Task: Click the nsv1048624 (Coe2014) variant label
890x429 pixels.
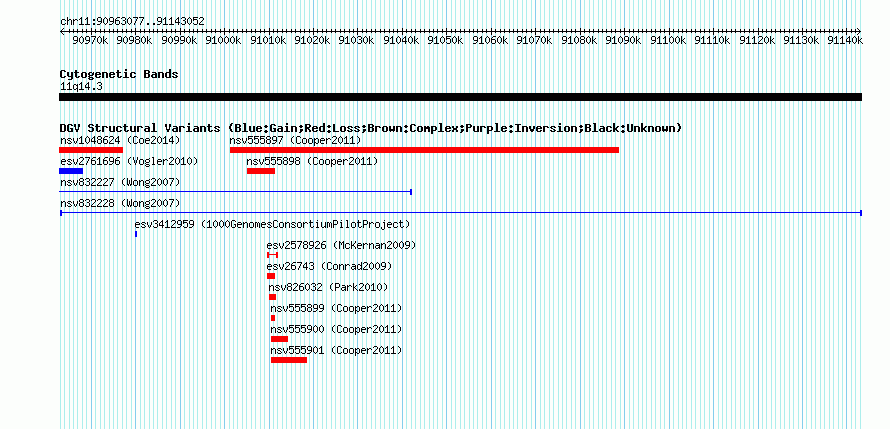Action: (x=120, y=140)
